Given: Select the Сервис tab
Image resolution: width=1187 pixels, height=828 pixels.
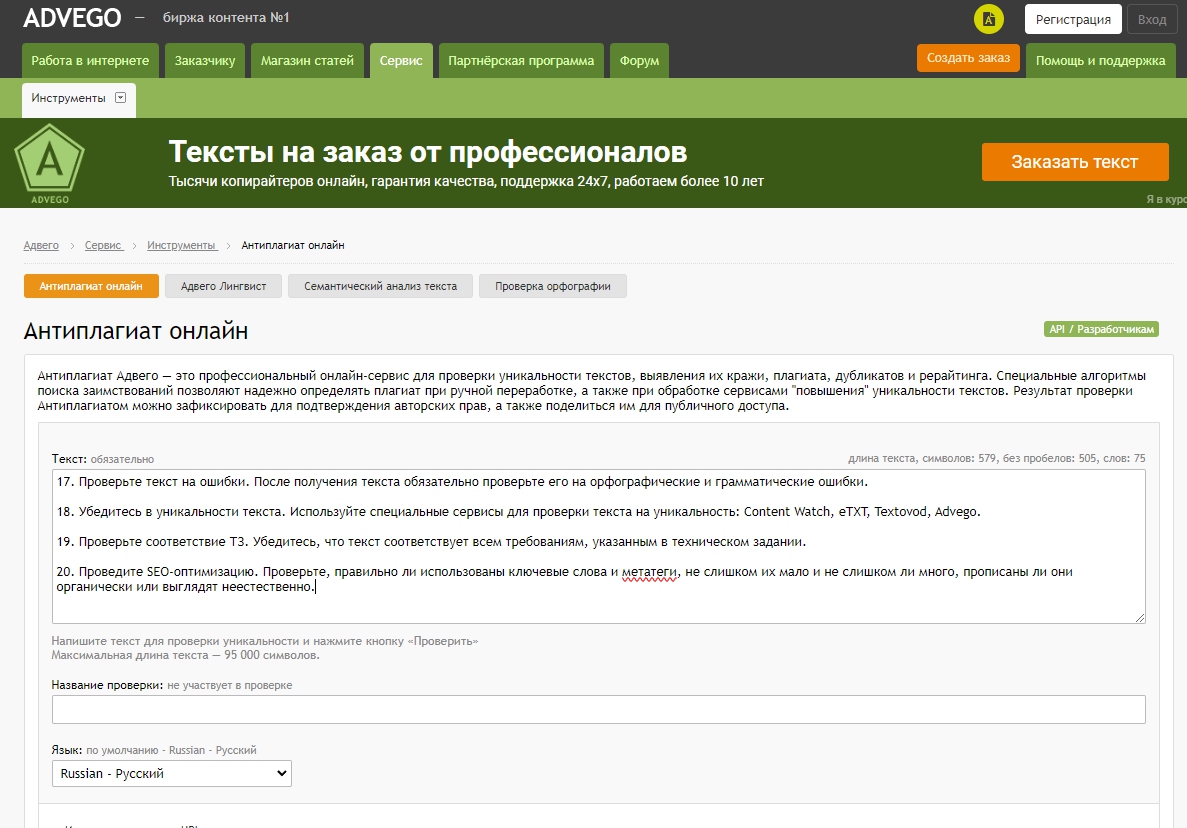Looking at the screenshot, I should click(401, 61).
